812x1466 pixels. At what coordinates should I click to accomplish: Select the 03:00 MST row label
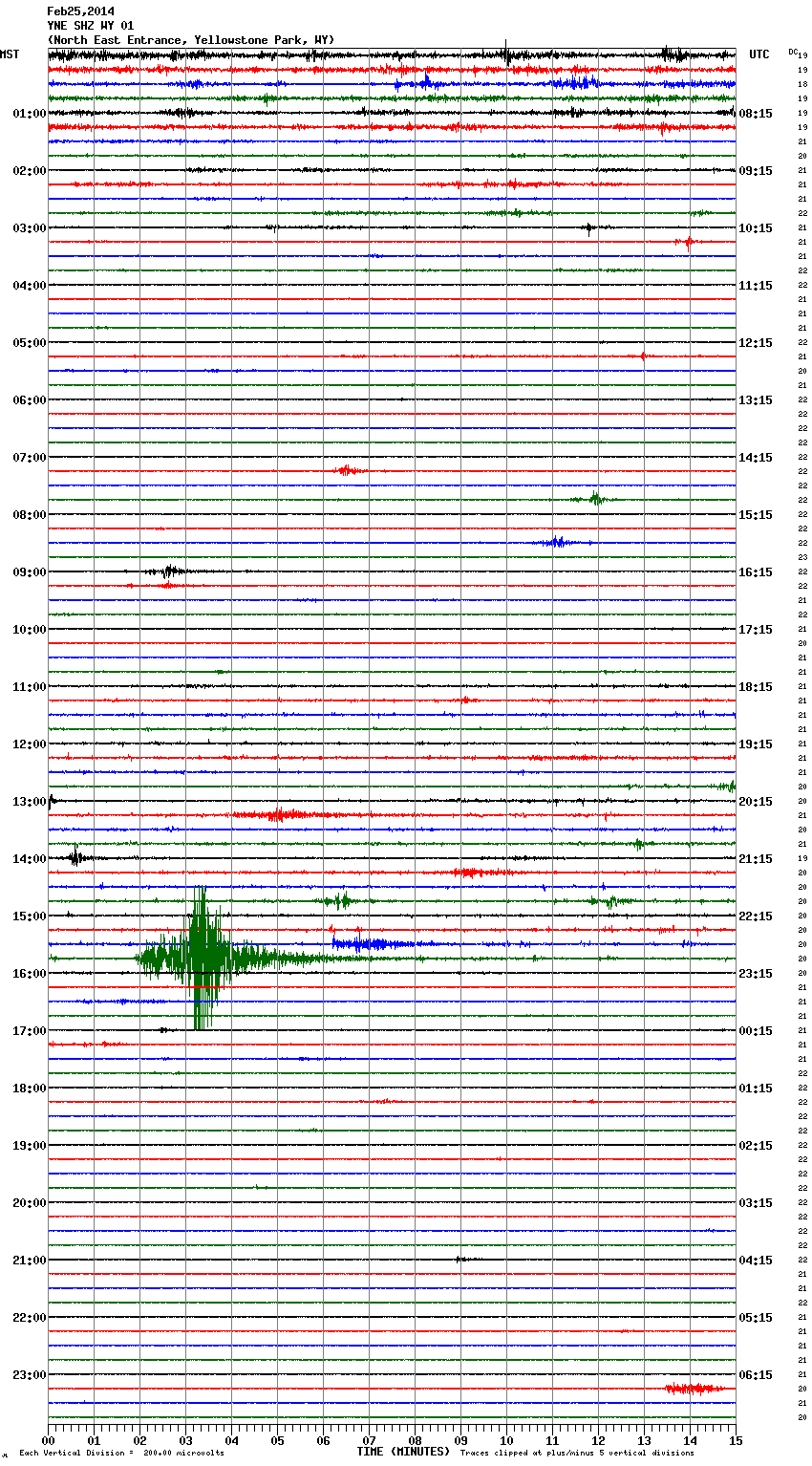point(30,228)
